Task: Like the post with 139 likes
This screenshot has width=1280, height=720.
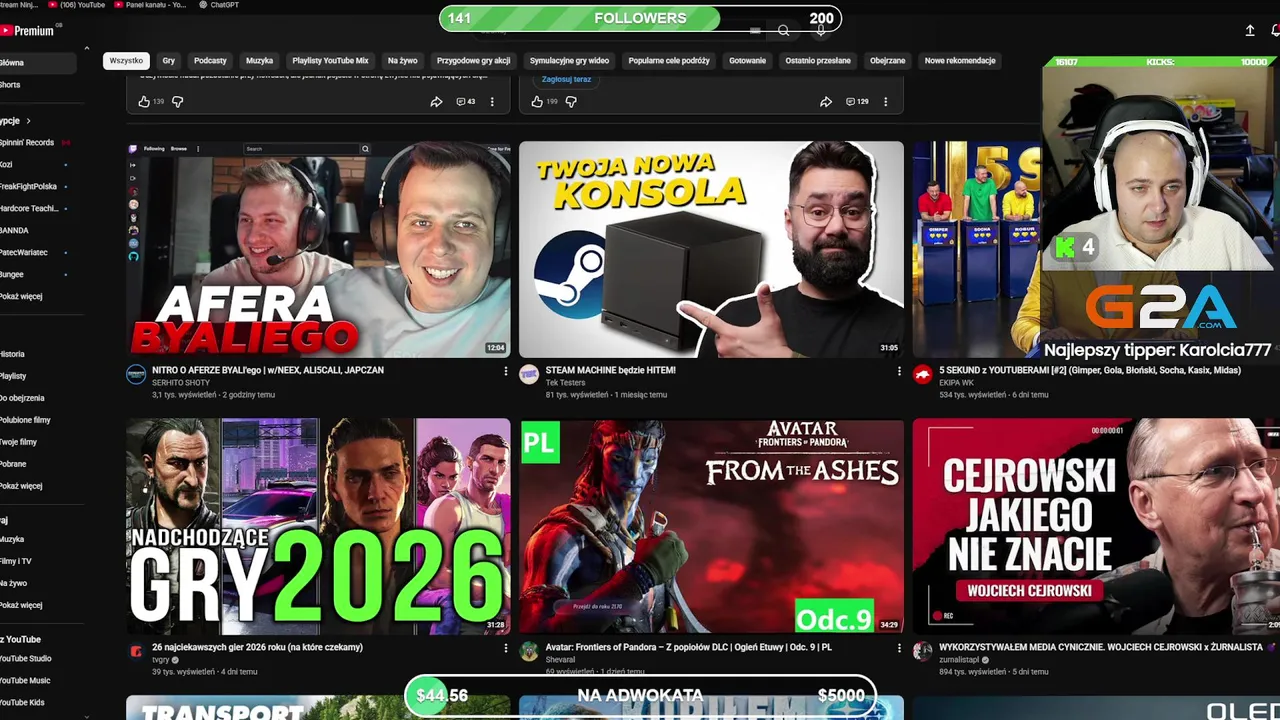Action: point(143,102)
